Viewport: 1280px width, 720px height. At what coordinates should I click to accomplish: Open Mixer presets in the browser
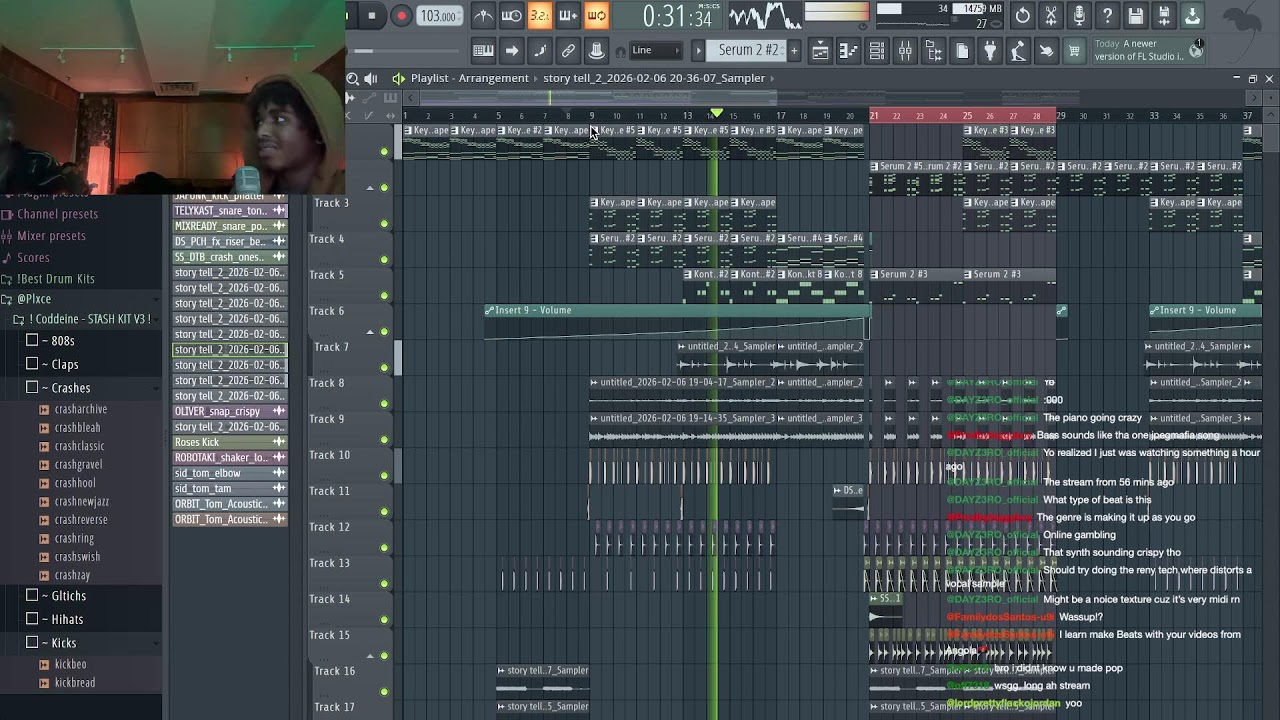pos(51,236)
